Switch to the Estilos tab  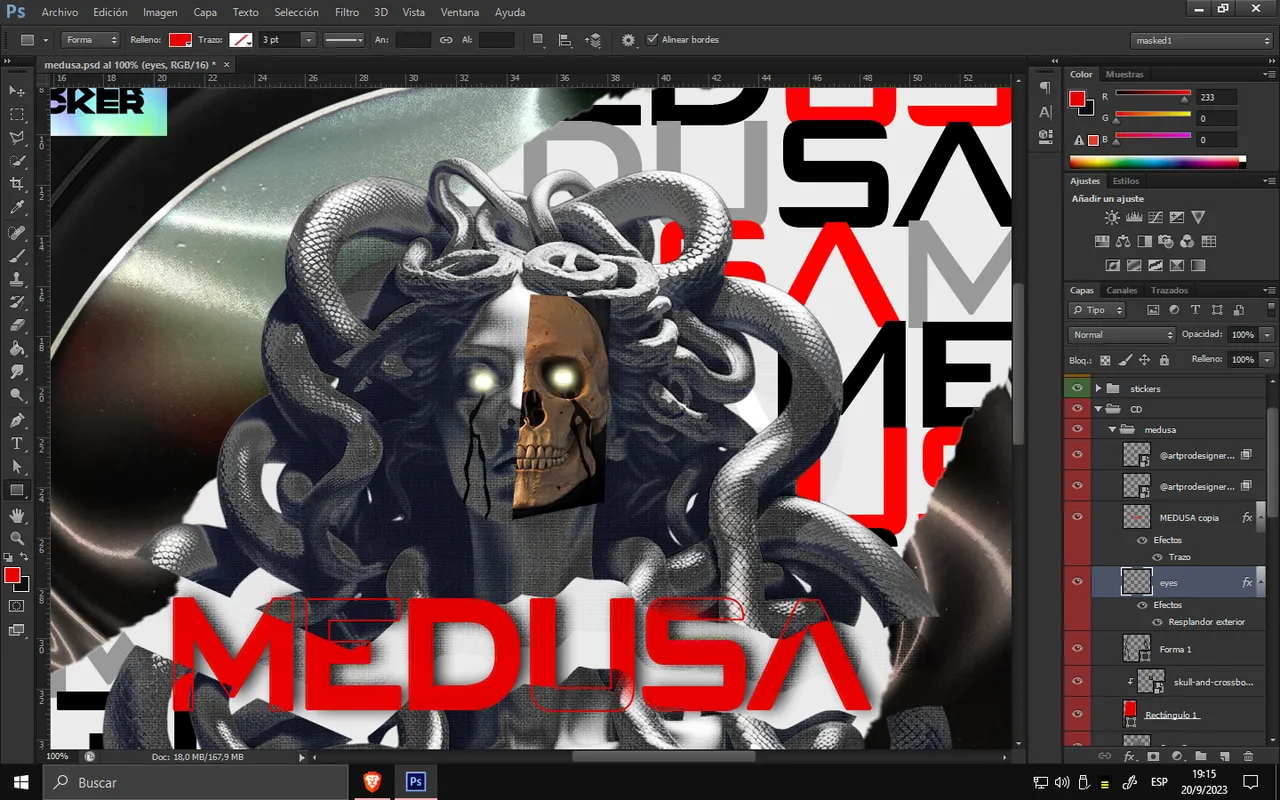tap(1126, 181)
